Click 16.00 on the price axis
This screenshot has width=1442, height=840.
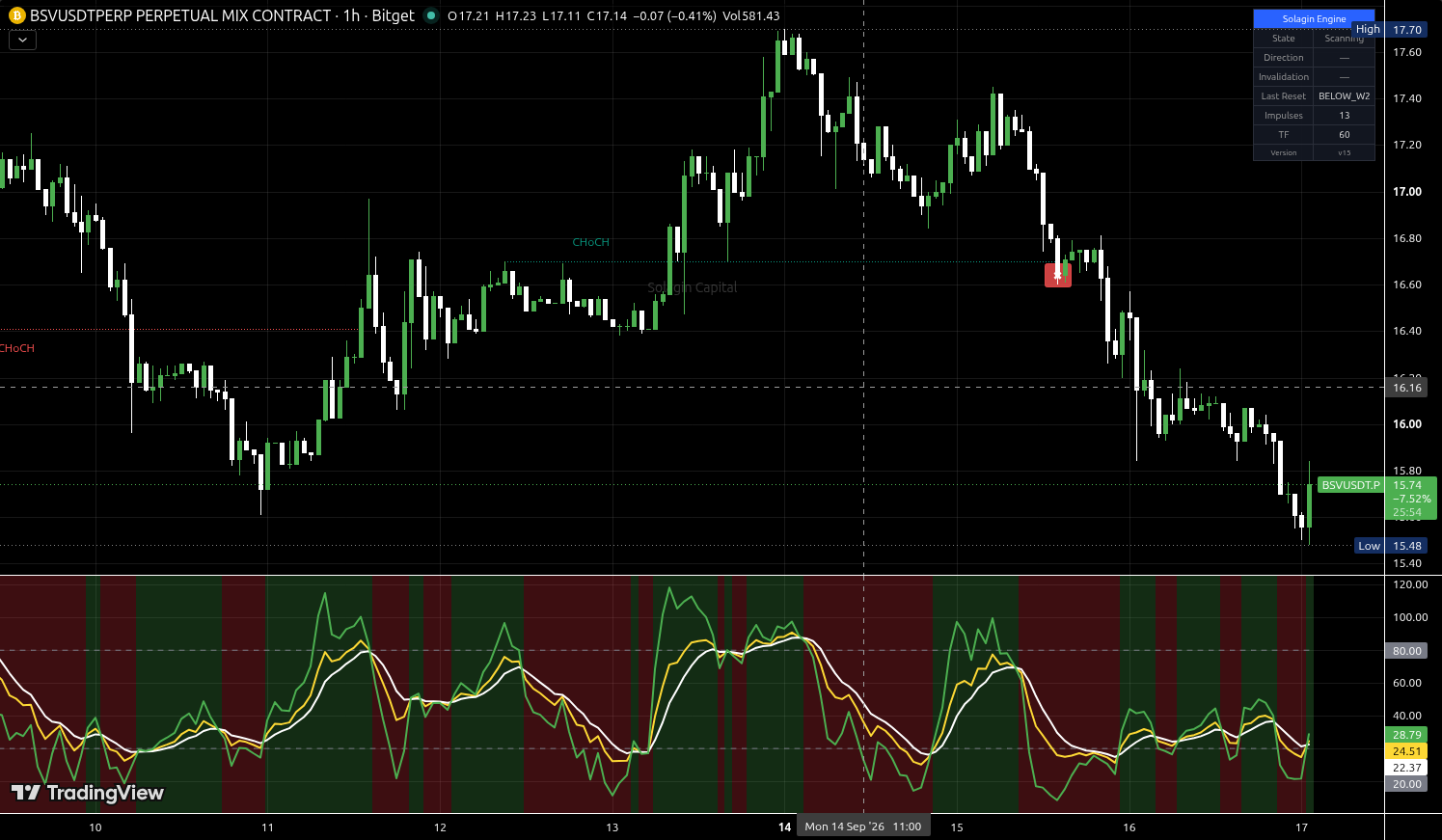pos(1407,424)
